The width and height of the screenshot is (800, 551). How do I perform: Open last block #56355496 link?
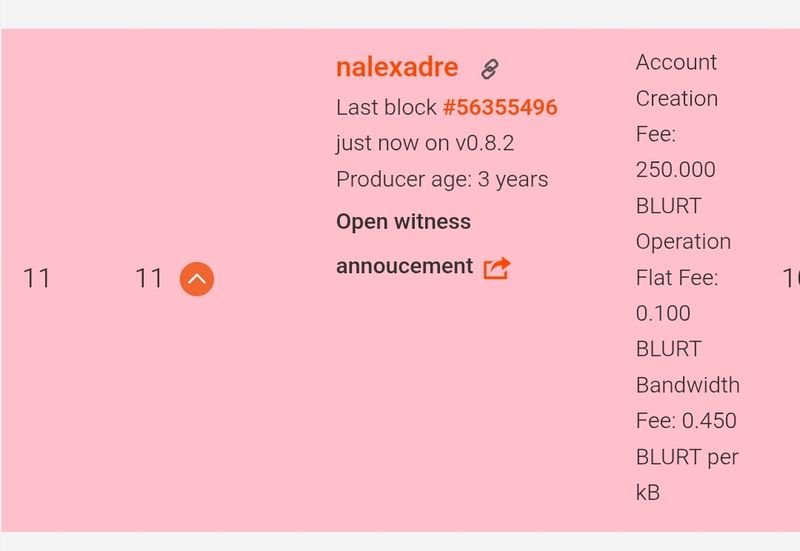(x=500, y=107)
